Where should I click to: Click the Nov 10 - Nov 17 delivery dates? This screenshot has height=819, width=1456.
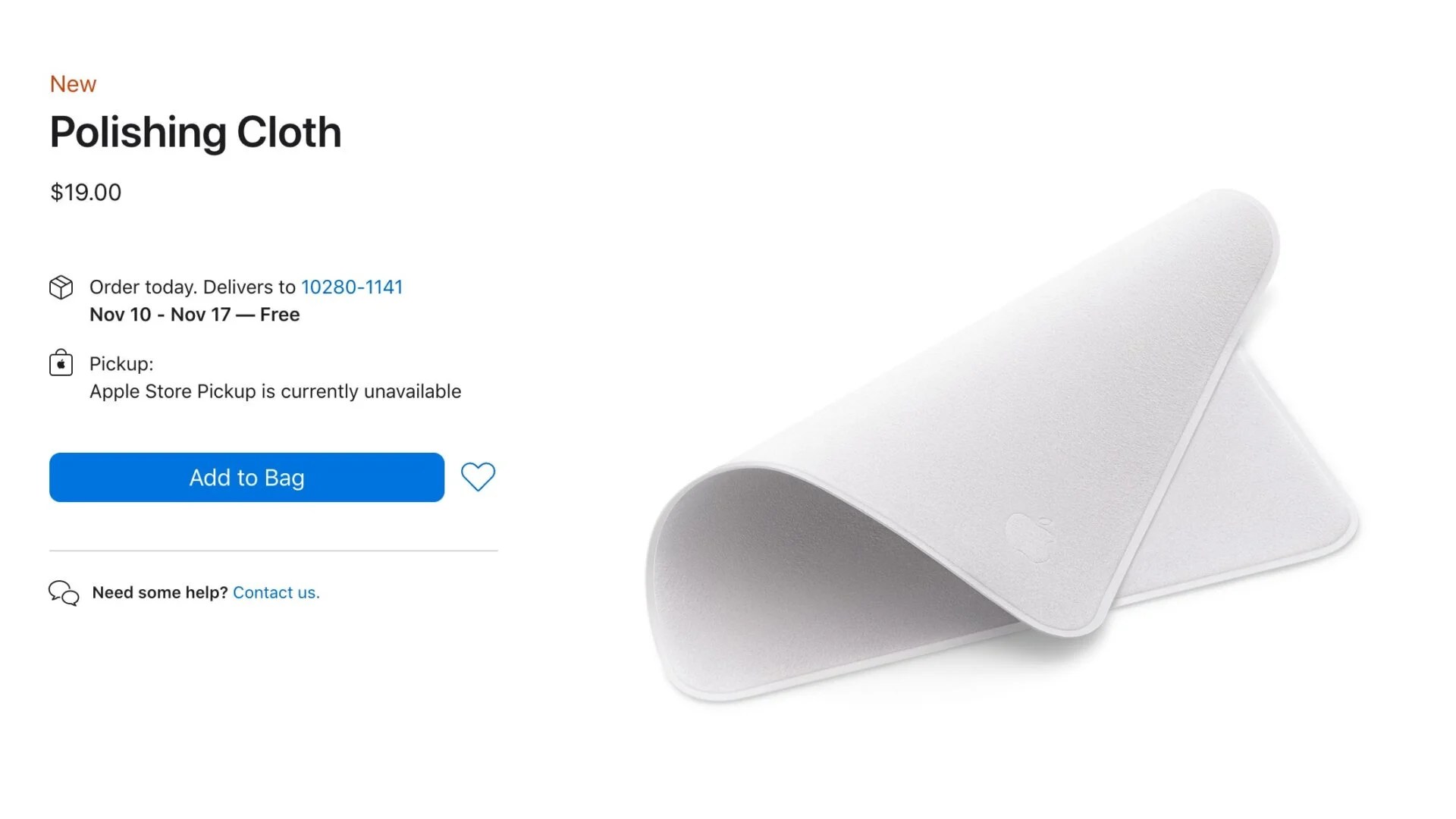[160, 315]
